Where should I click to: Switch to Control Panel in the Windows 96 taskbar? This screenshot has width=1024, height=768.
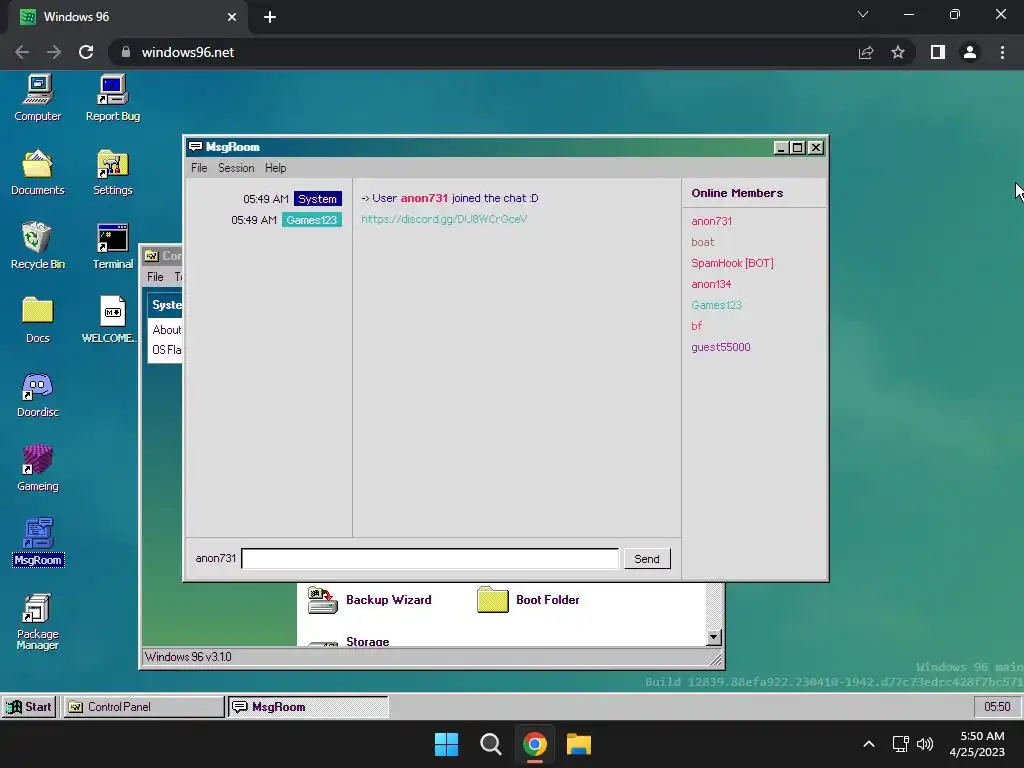[143, 707]
